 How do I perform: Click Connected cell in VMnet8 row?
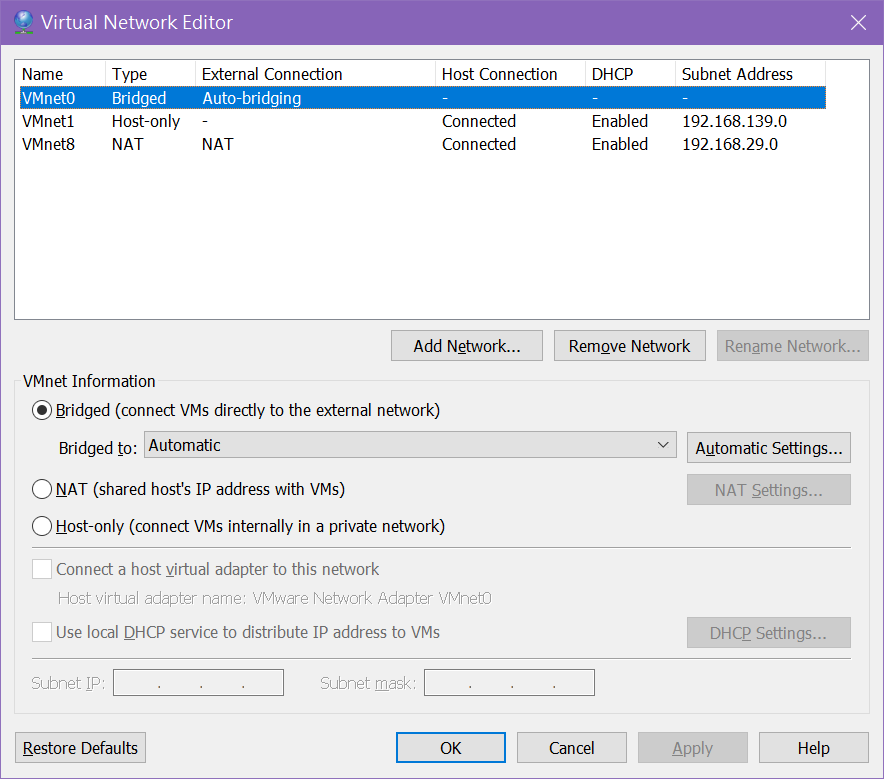click(479, 144)
